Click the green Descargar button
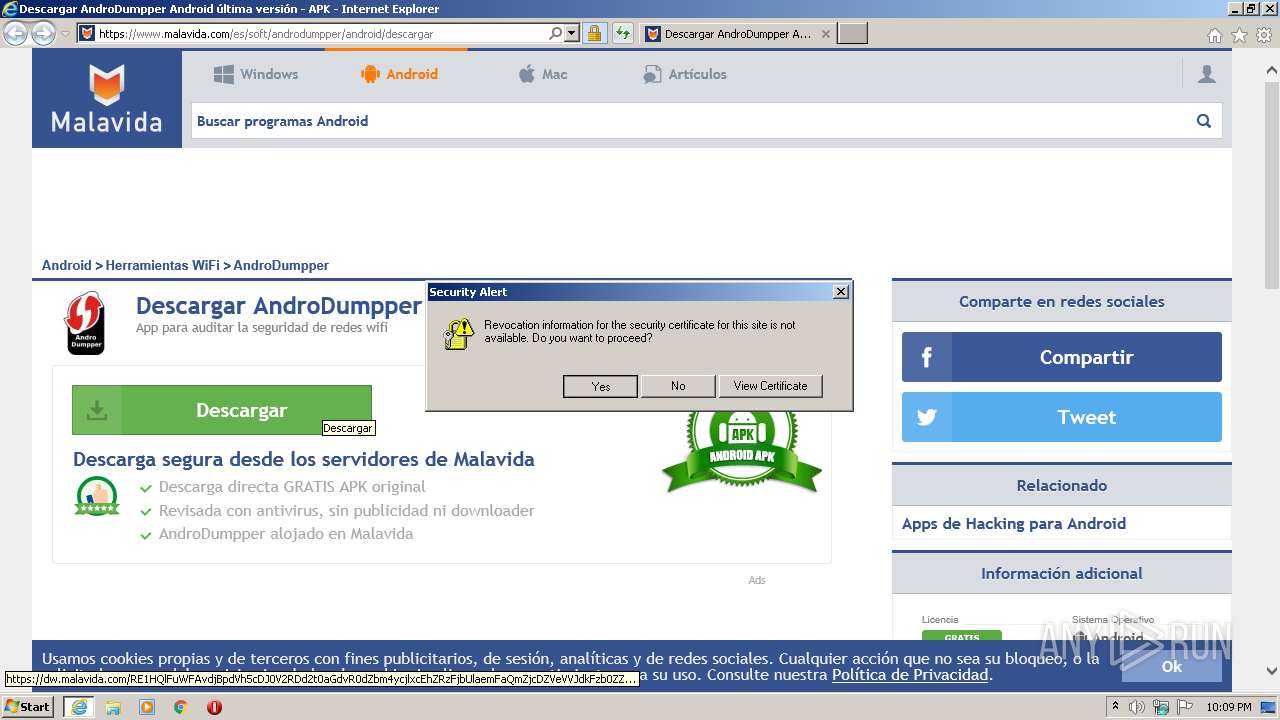Screen dimensions: 1280x720 tap(222, 410)
